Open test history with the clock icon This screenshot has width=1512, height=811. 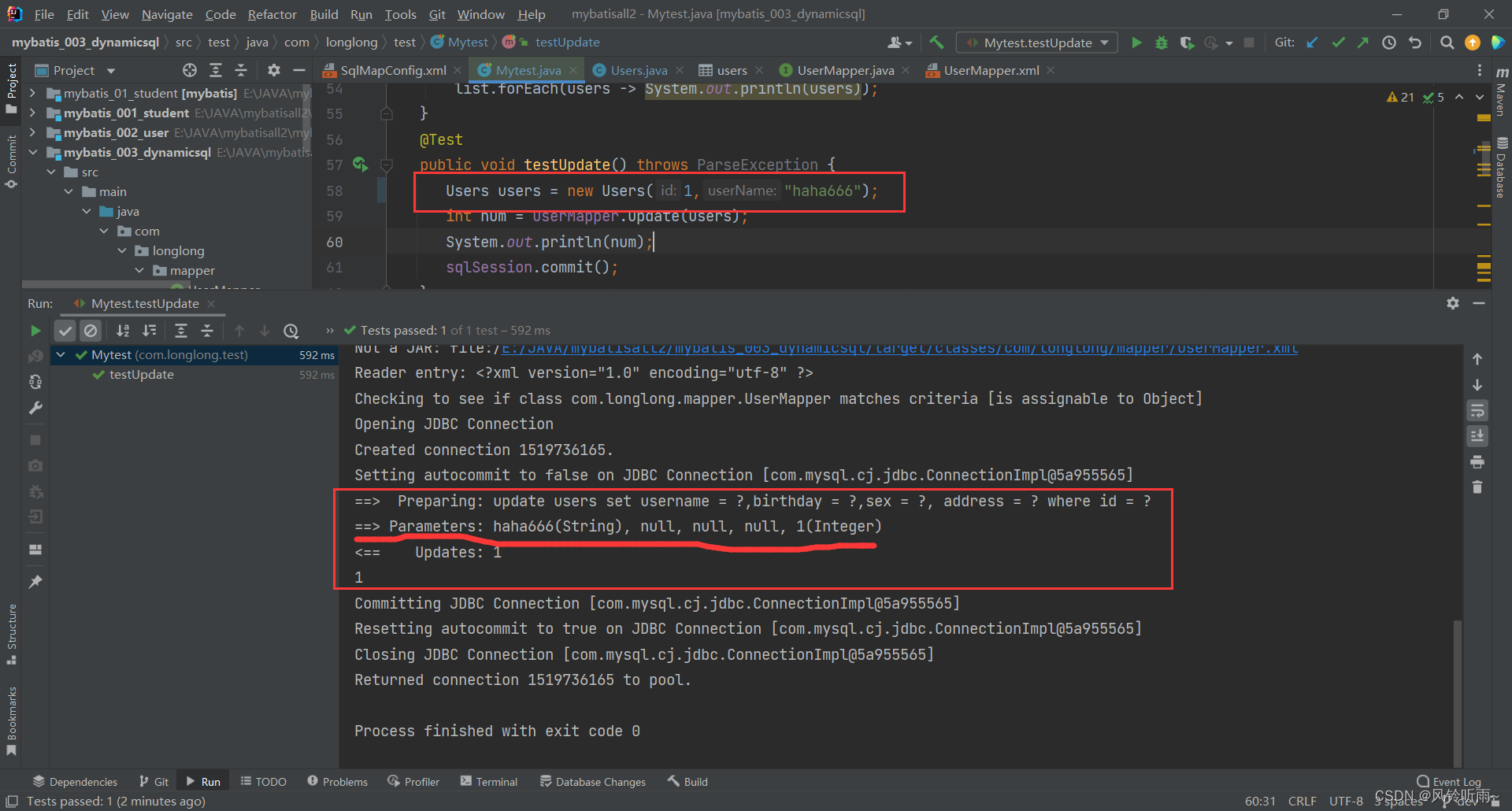pos(291,331)
